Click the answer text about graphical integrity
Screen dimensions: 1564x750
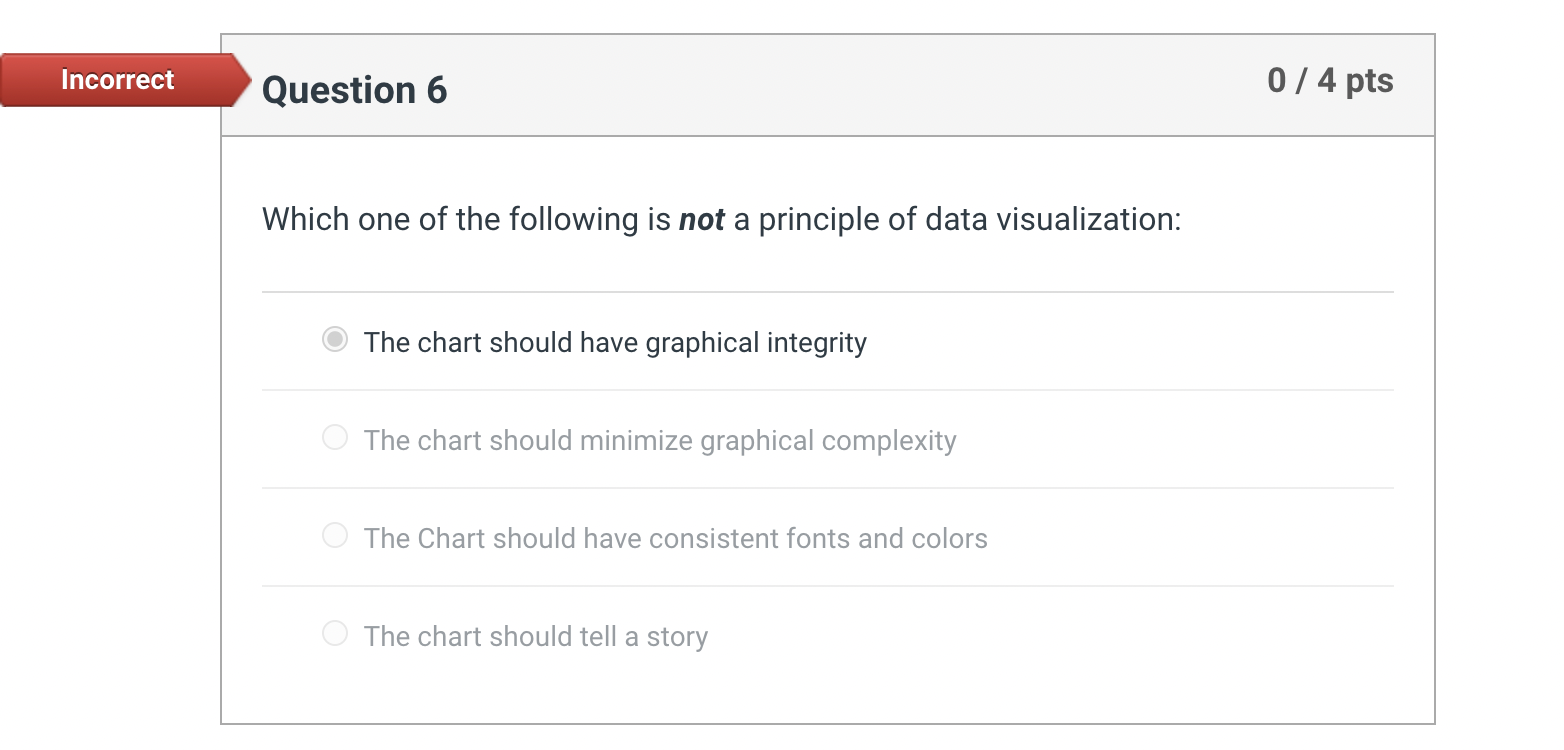[614, 342]
